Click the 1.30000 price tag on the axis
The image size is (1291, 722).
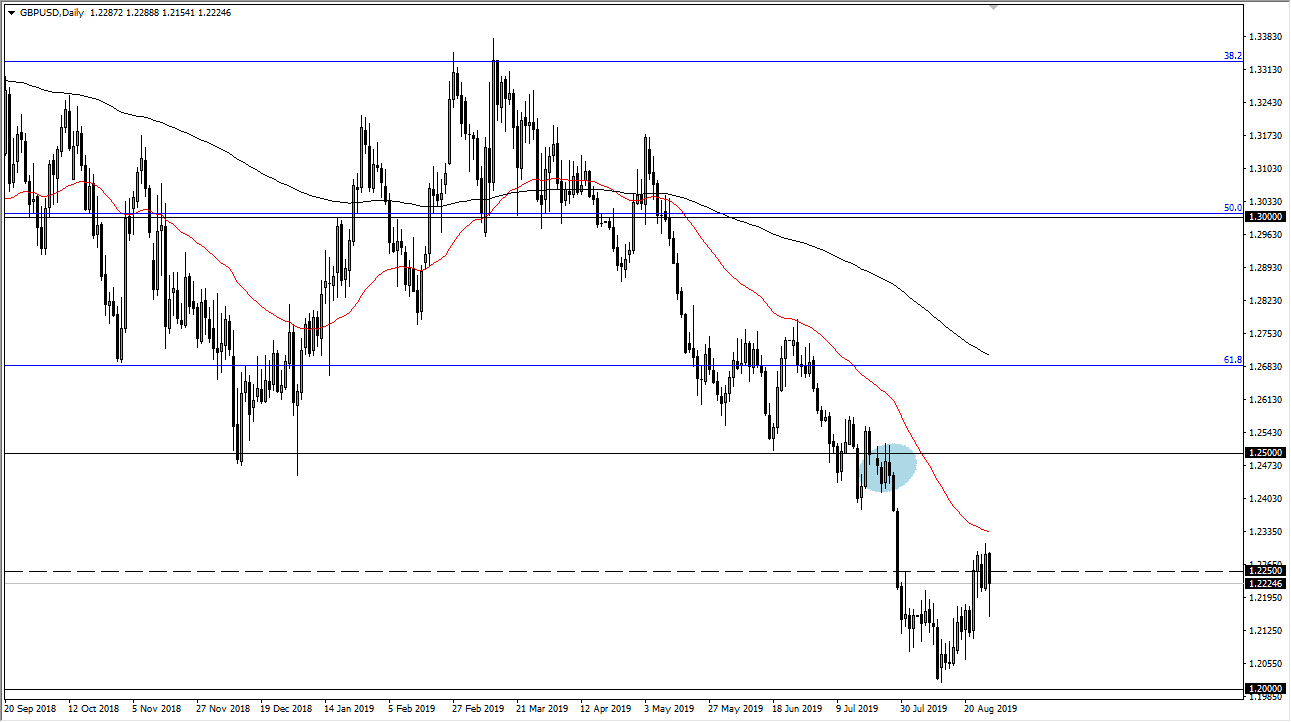1264,216
